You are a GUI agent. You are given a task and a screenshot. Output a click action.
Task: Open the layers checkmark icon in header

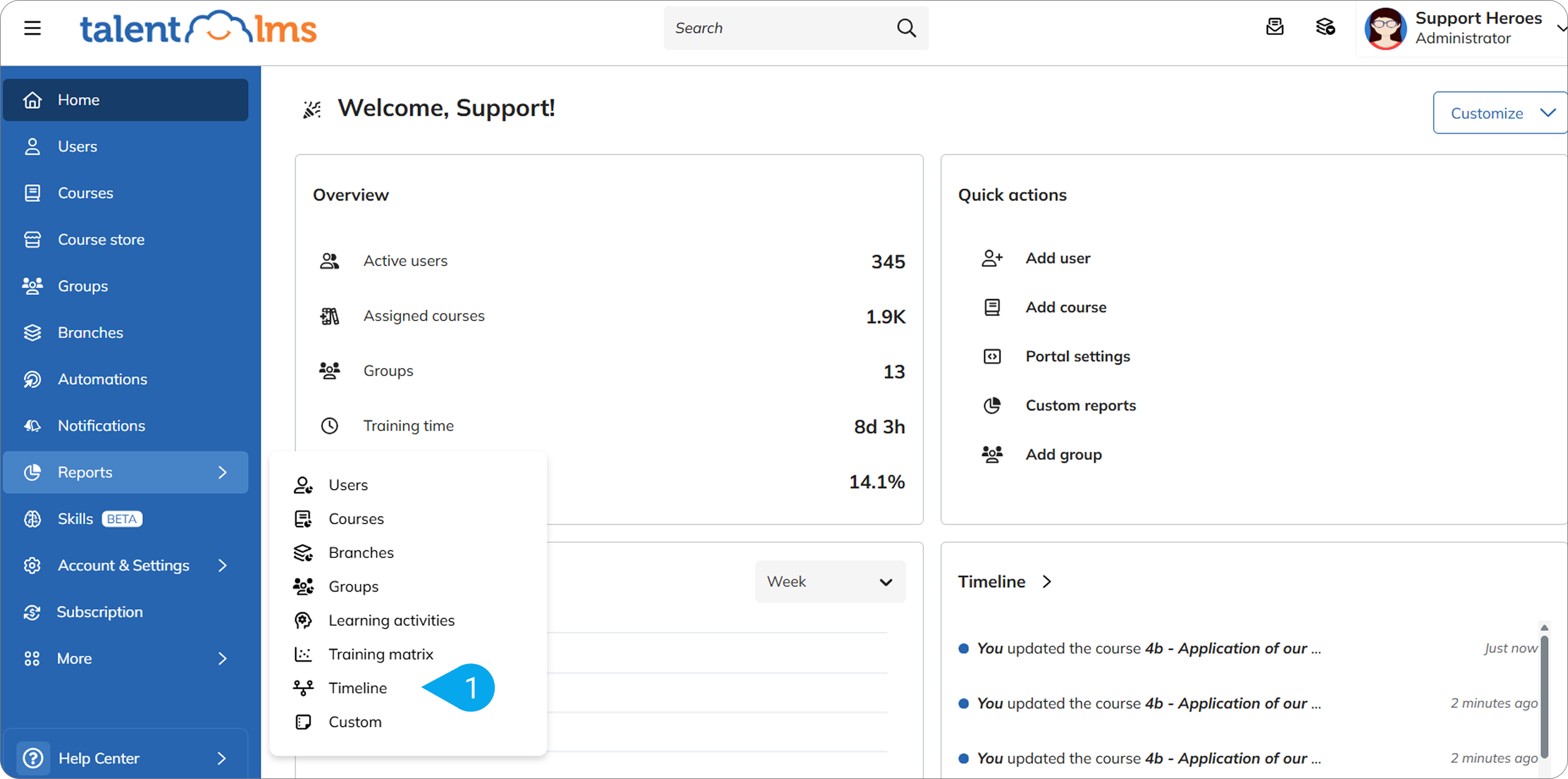(x=1325, y=27)
